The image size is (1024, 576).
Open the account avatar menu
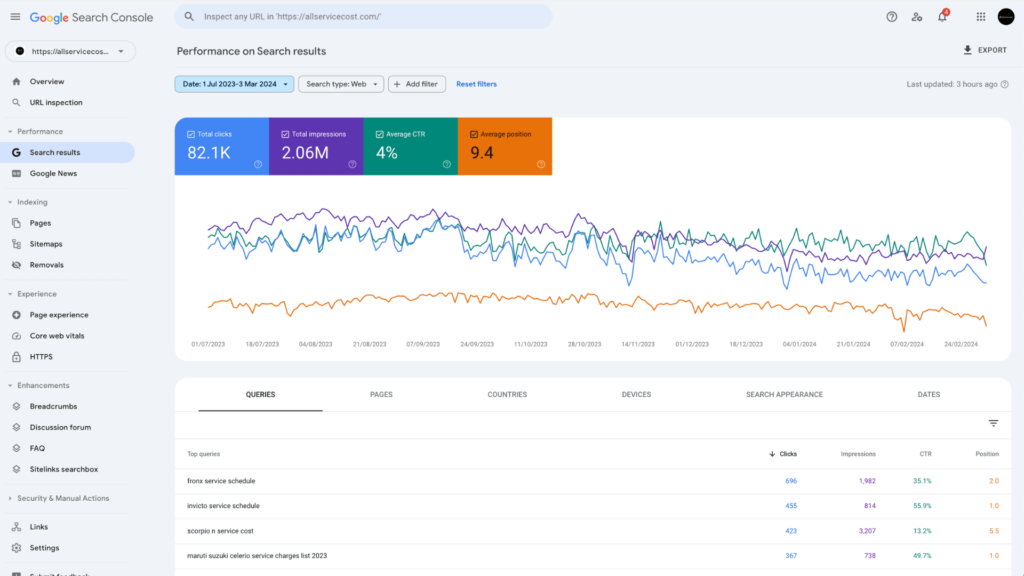click(x=1006, y=17)
